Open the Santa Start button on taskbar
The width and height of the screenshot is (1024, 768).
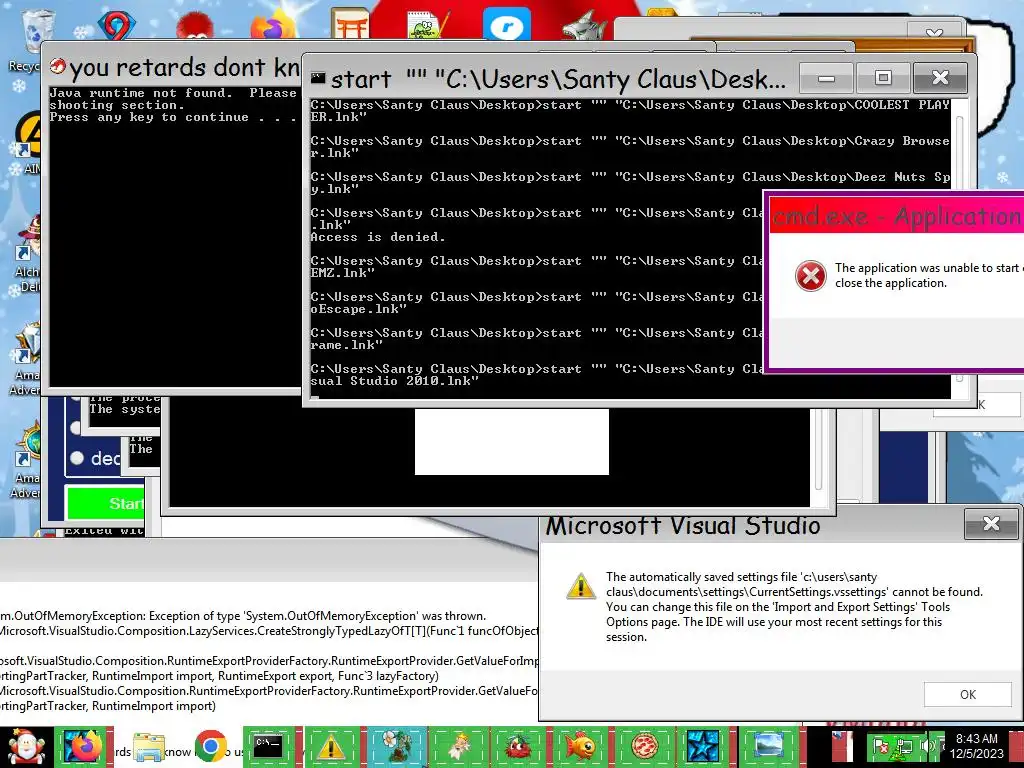click(x=25, y=747)
